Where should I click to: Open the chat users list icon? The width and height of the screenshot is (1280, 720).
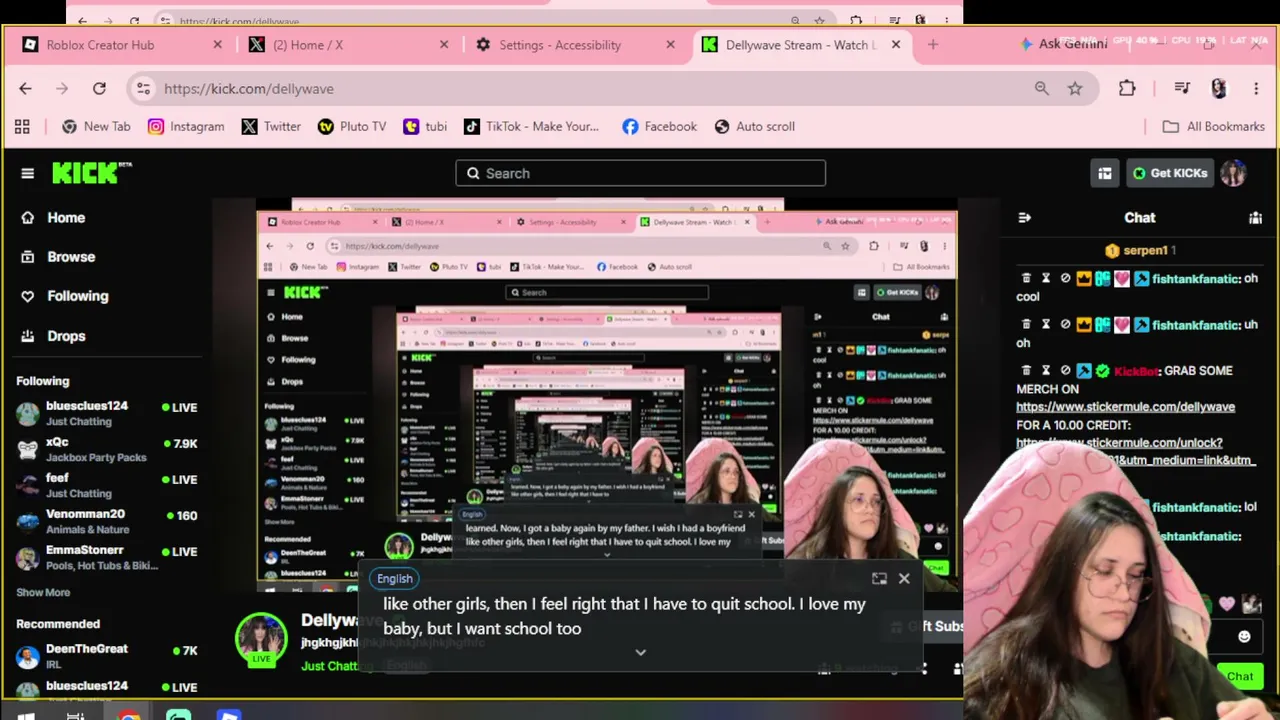pyautogui.click(x=1255, y=217)
